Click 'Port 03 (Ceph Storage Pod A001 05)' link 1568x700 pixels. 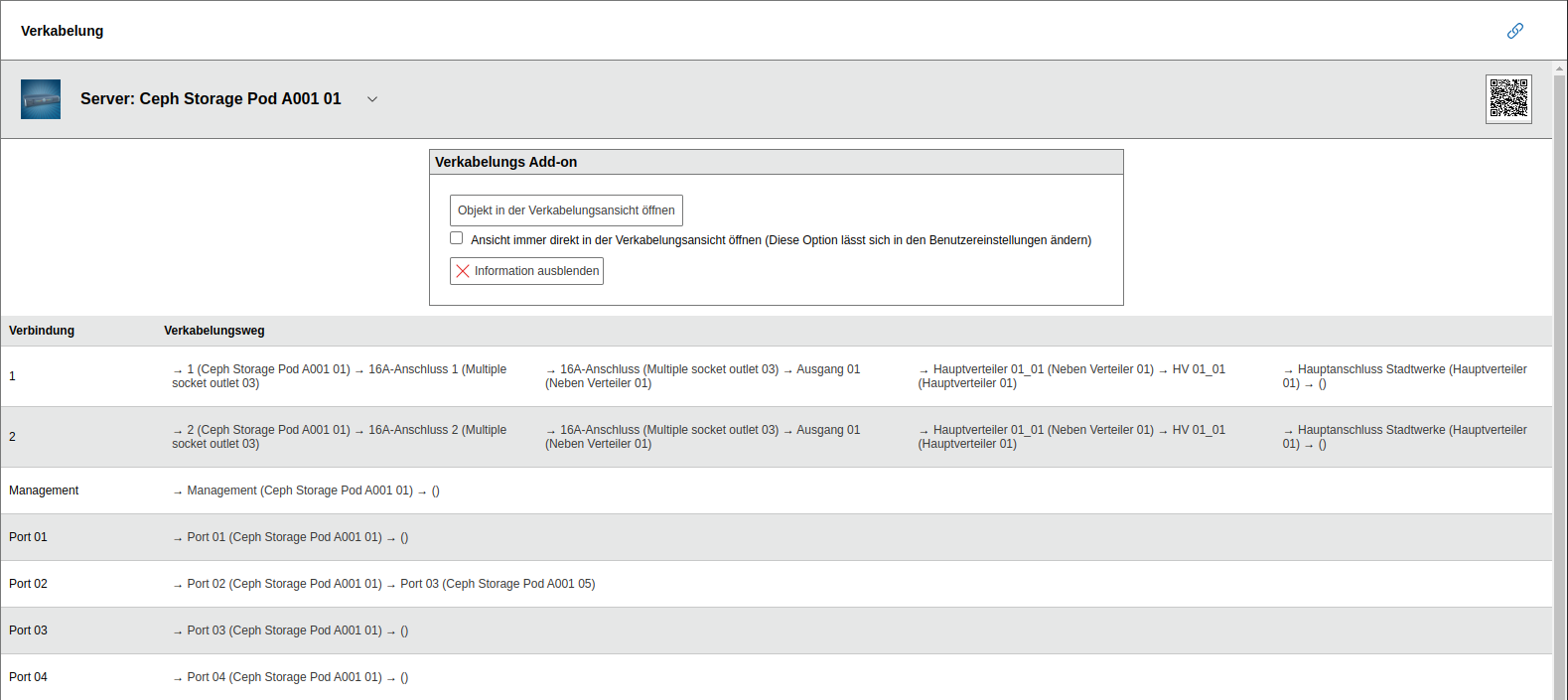497,584
